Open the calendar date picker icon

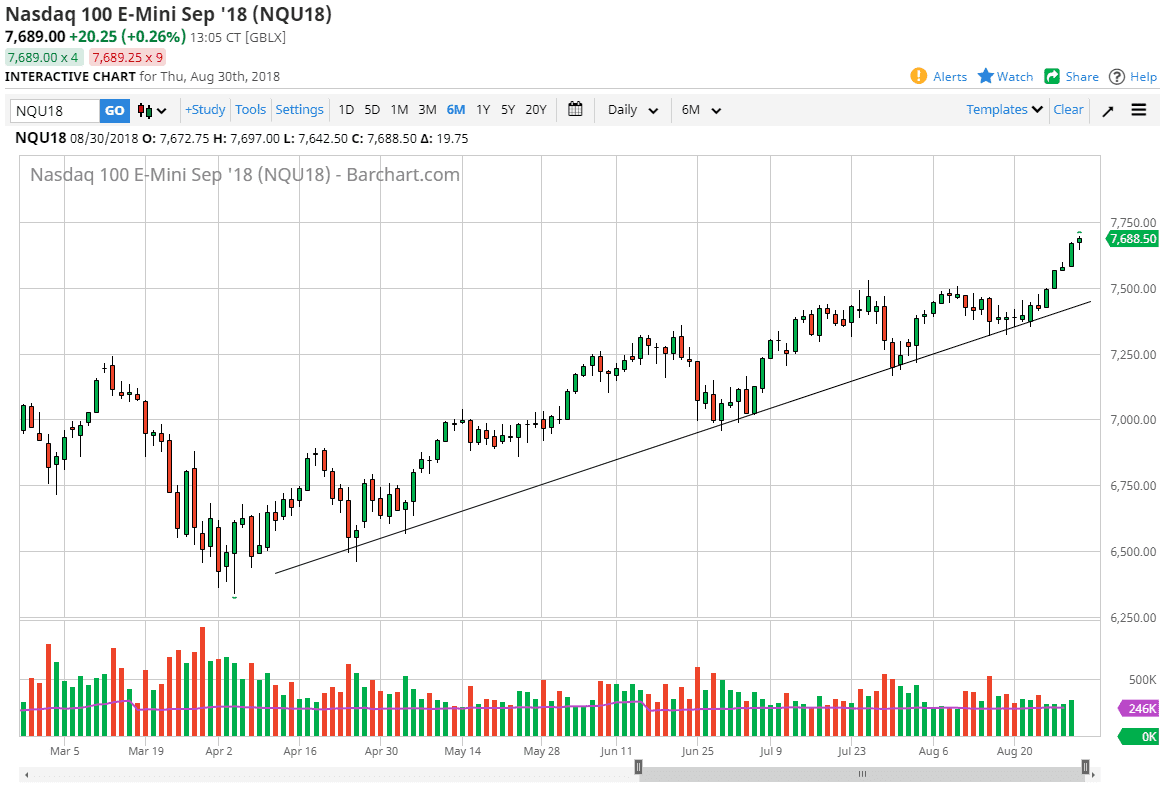(575, 110)
